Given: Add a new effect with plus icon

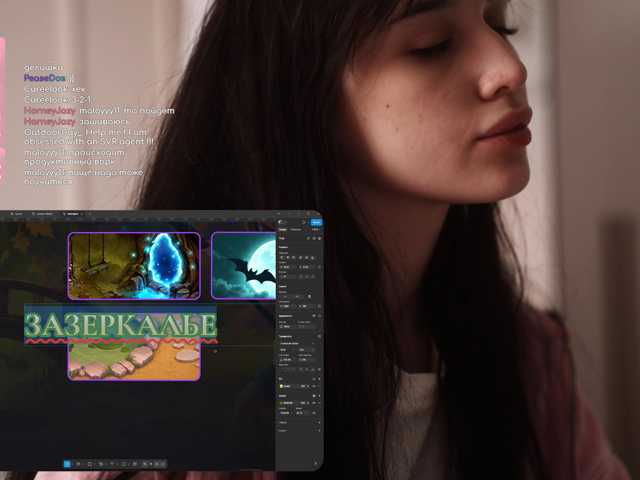Looking at the screenshot, I should click(319, 422).
